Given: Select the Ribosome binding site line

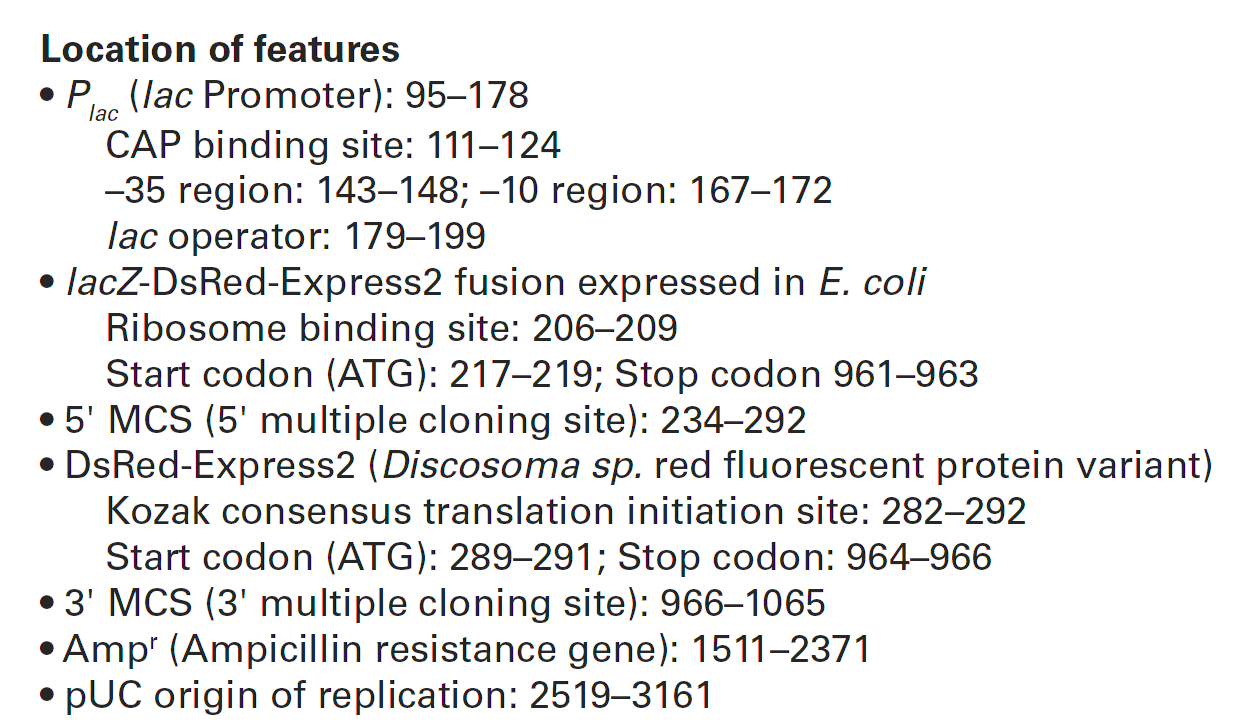Looking at the screenshot, I should pos(391,328).
